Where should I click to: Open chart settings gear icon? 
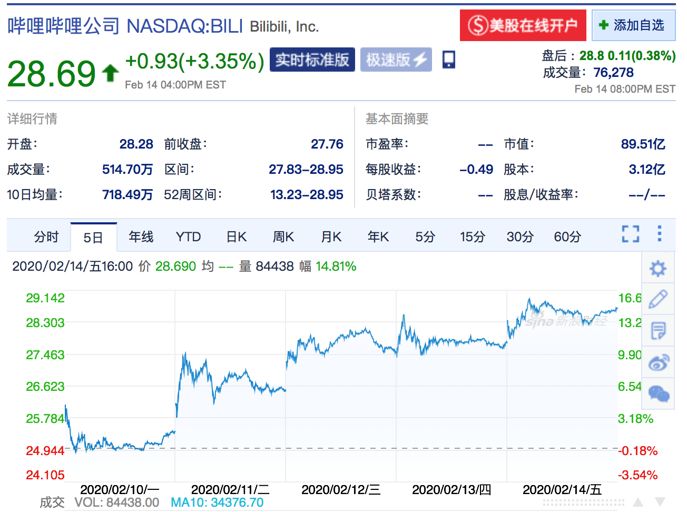point(658,268)
